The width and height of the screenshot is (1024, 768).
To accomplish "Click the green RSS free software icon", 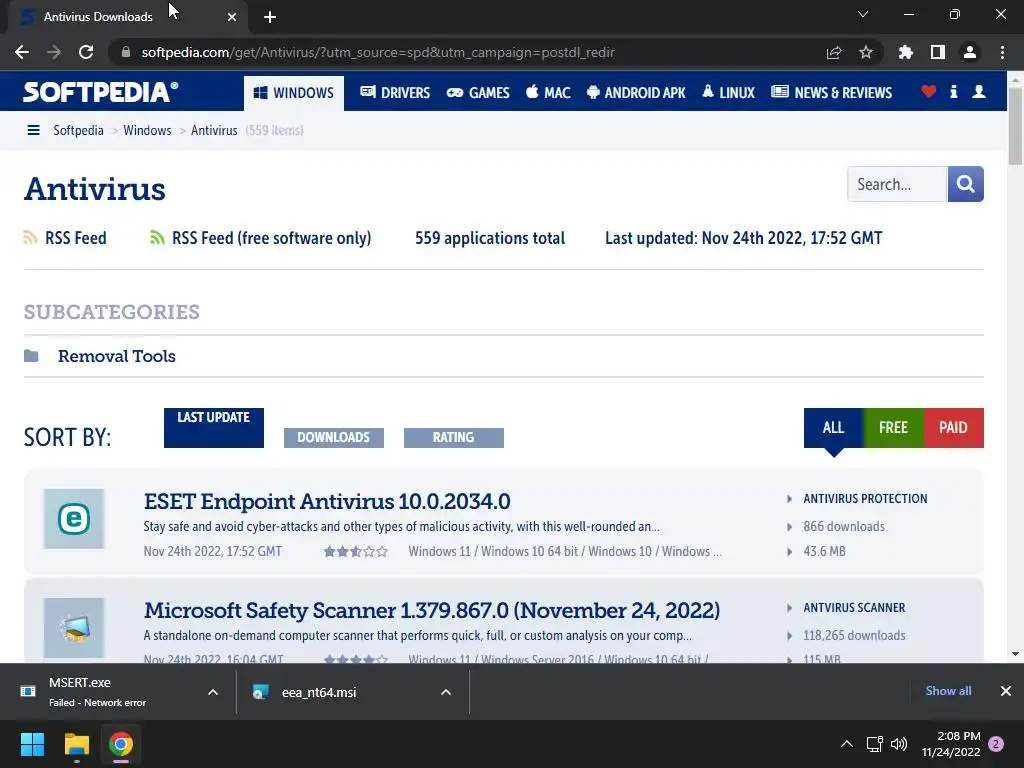I will pyautogui.click(x=157, y=238).
